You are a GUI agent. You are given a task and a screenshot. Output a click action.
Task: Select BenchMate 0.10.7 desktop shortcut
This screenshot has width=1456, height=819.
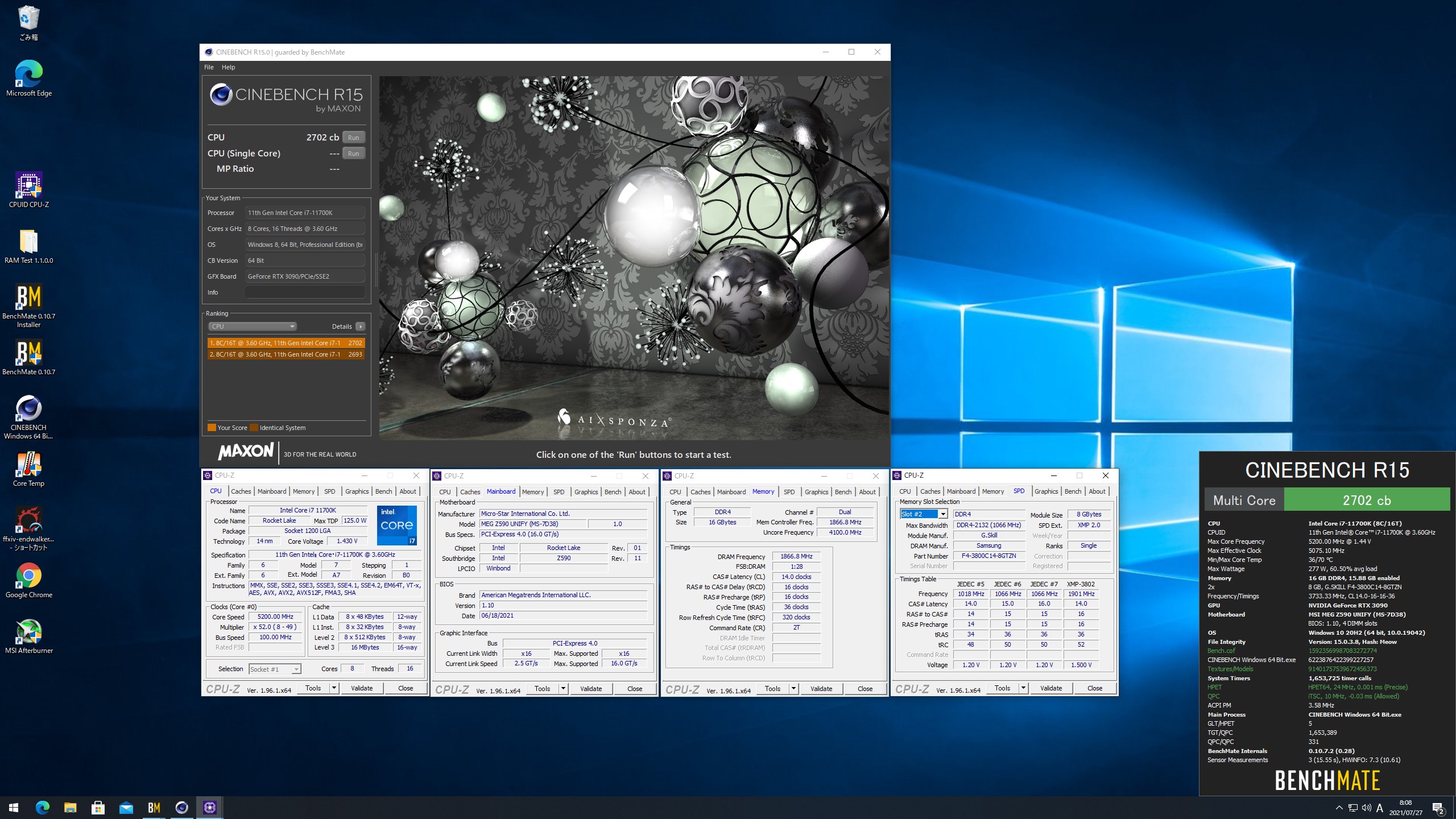pos(28,357)
